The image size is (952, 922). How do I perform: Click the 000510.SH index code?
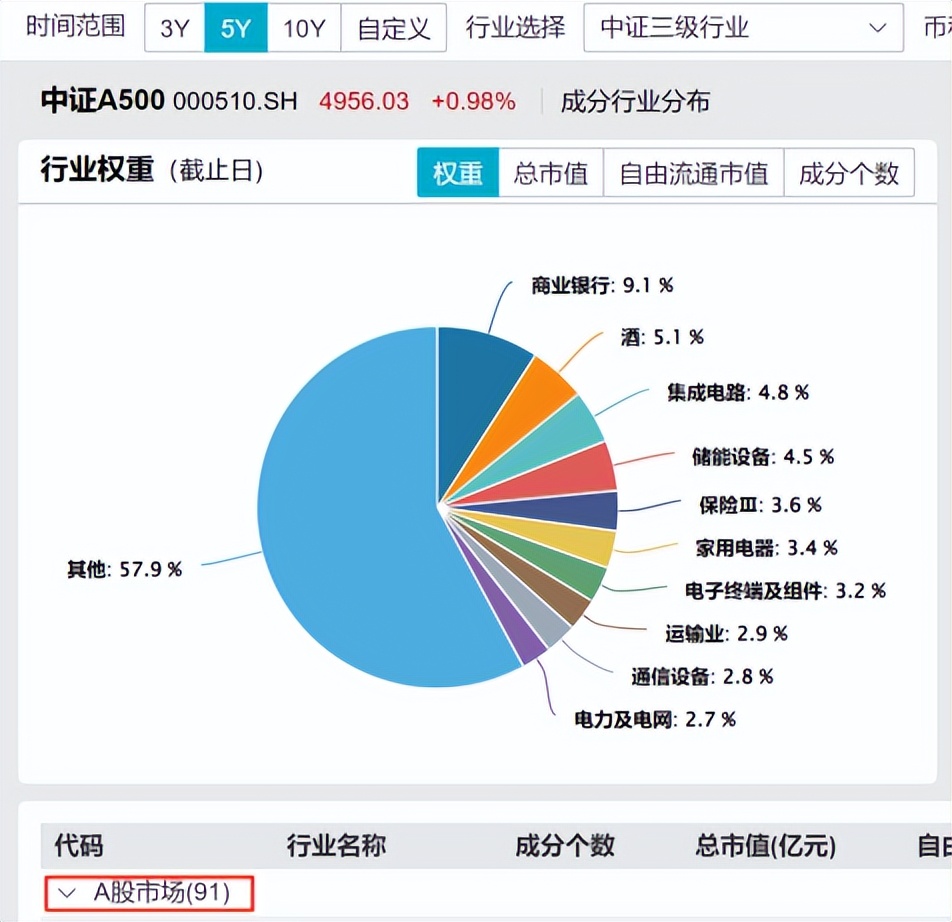[236, 101]
